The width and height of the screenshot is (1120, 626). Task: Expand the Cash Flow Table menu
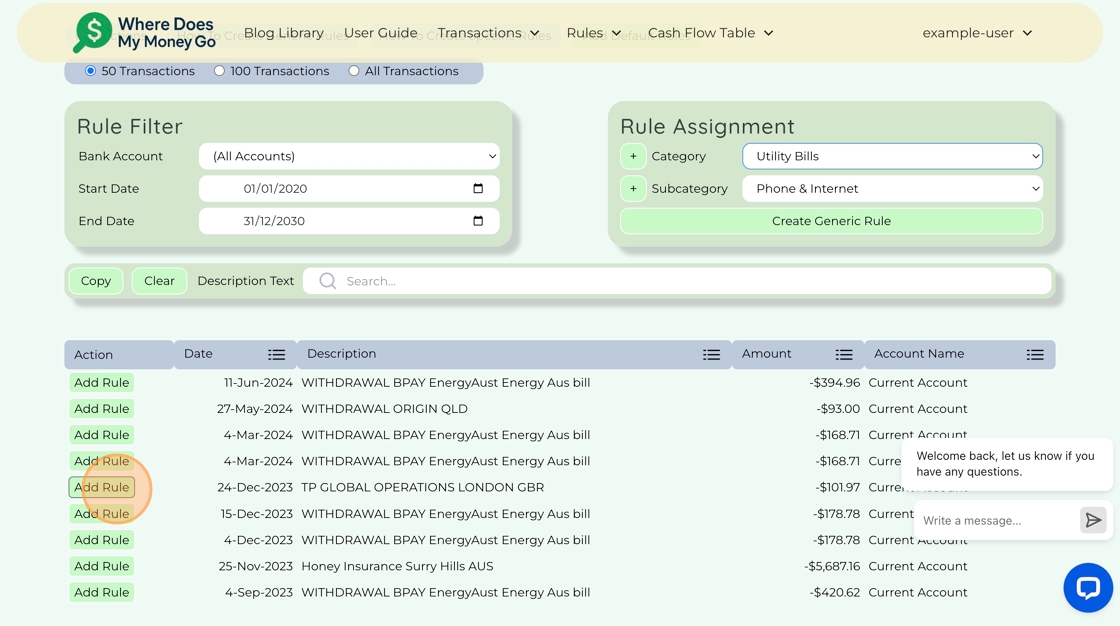tap(711, 33)
